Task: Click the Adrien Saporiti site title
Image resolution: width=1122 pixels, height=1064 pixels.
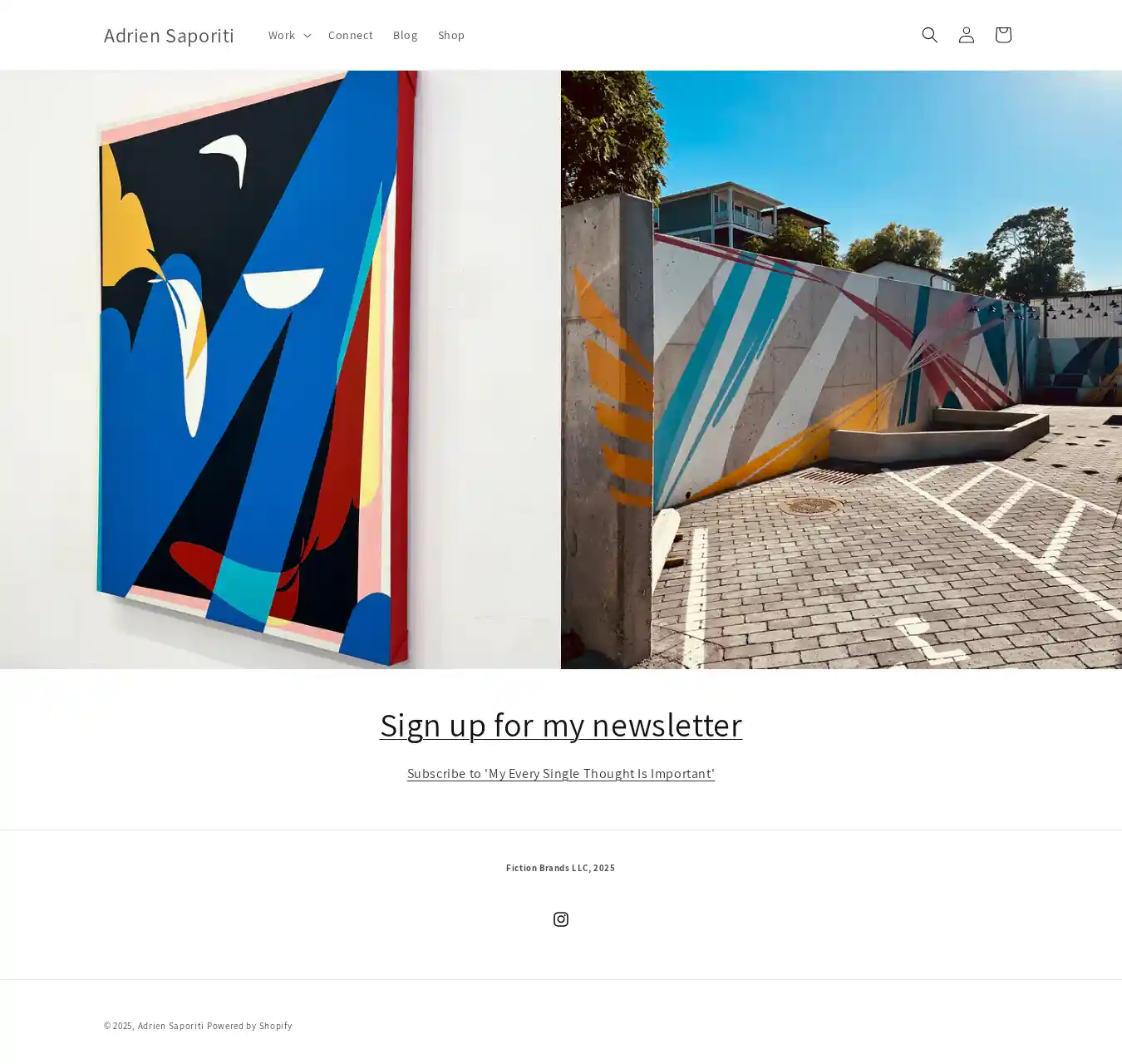Action: (169, 35)
